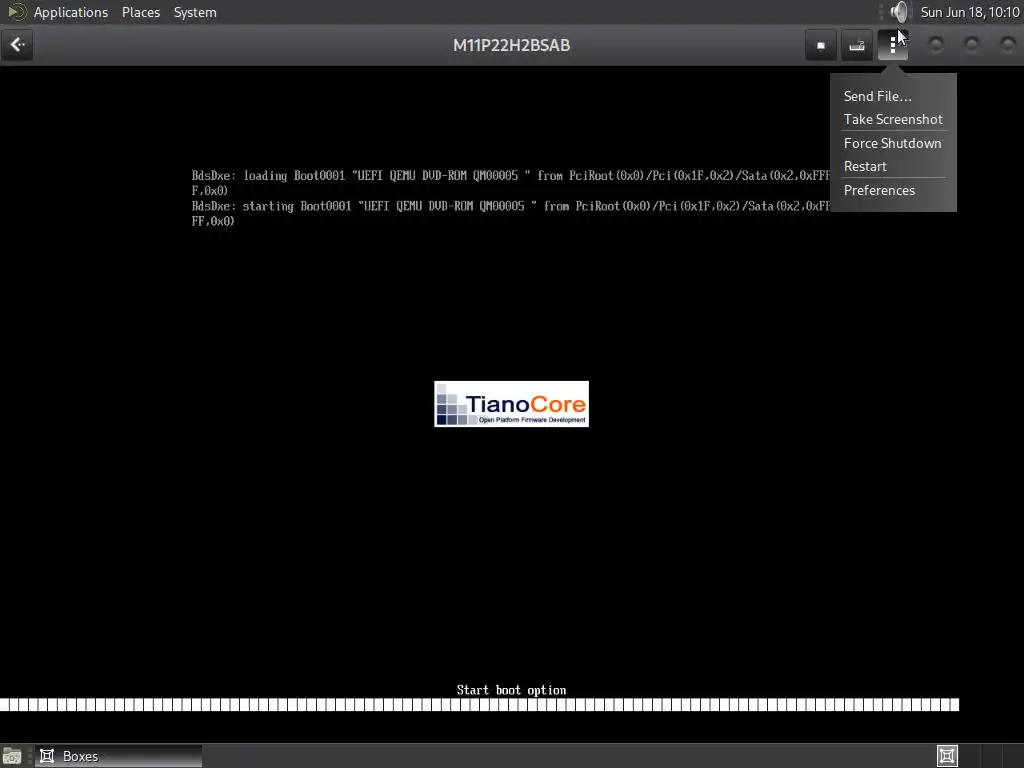Screen dimensions: 1024x768
Task: Click the volume speaker icon
Action: pos(899,12)
